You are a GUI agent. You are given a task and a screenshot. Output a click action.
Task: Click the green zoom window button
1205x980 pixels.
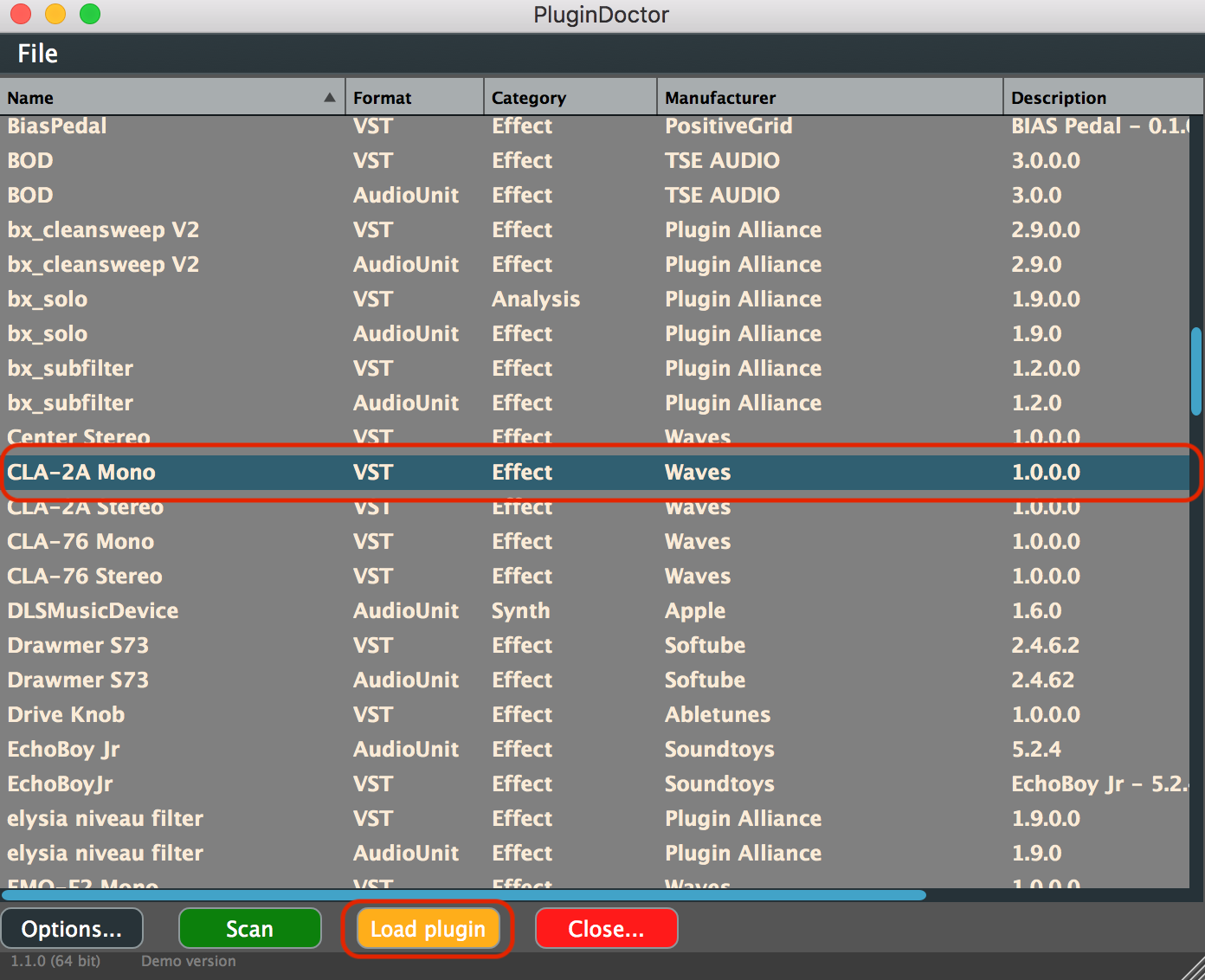tap(90, 14)
